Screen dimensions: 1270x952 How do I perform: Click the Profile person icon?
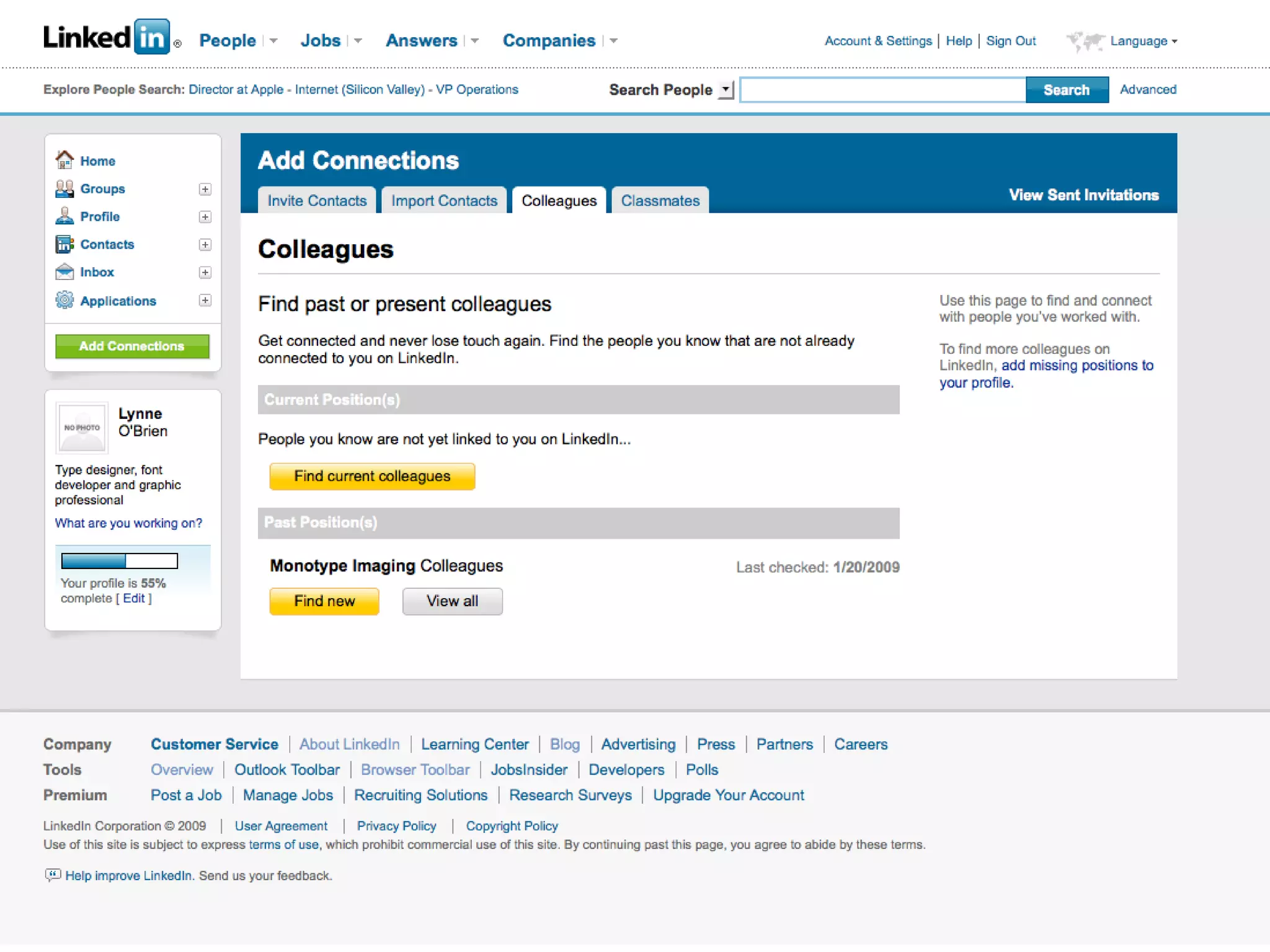(x=64, y=216)
